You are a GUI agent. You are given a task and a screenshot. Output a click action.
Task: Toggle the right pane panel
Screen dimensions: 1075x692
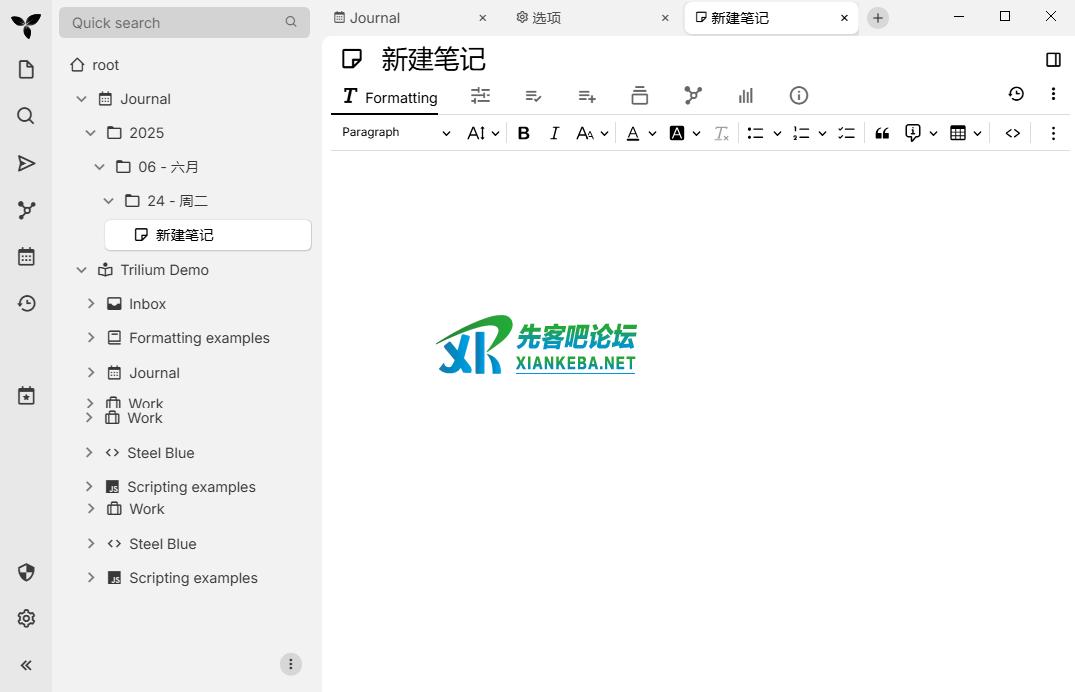tap(1053, 60)
